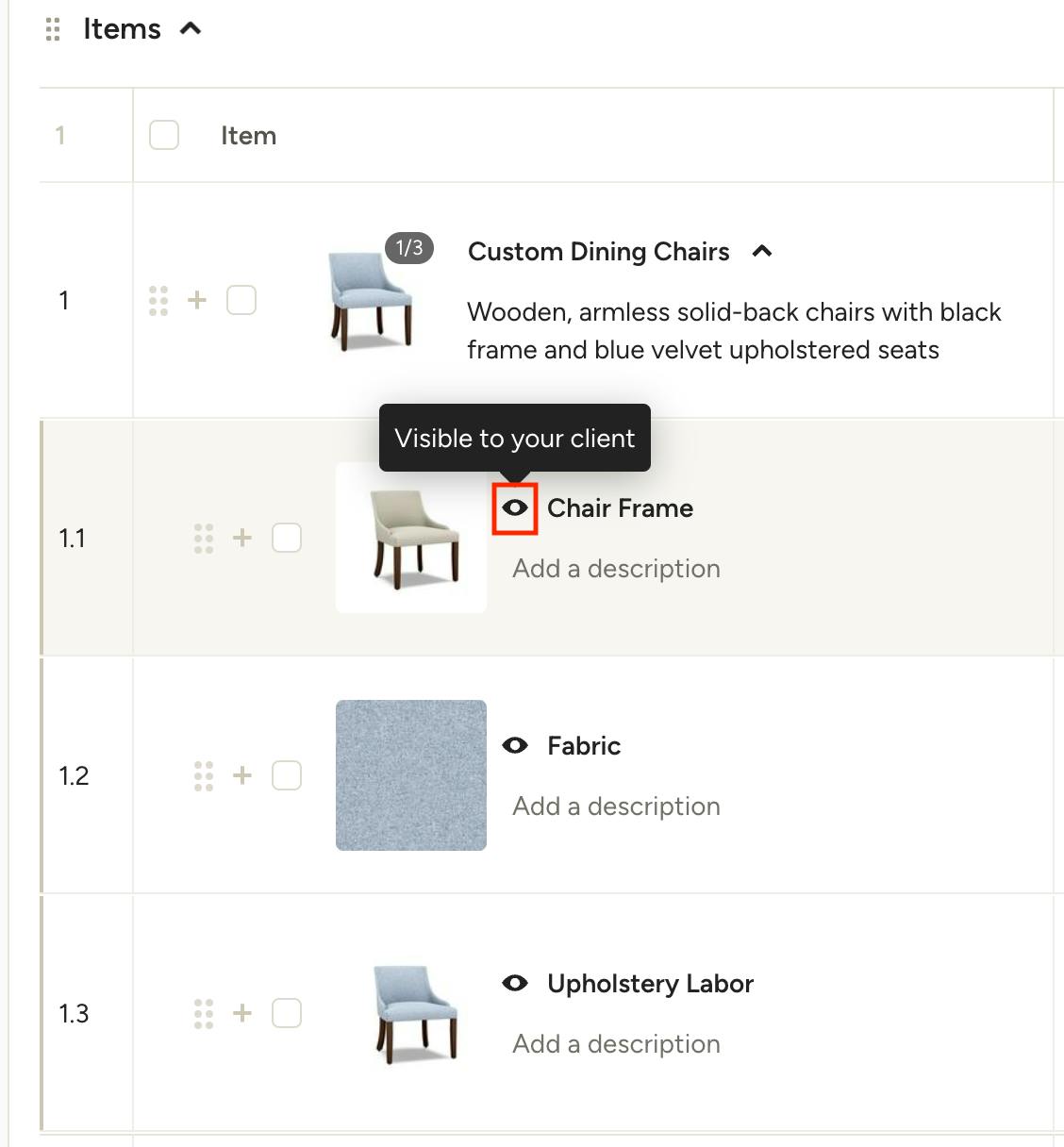Tick the select-all checkbox beside Item header
The width and height of the screenshot is (1064, 1147).
point(164,135)
